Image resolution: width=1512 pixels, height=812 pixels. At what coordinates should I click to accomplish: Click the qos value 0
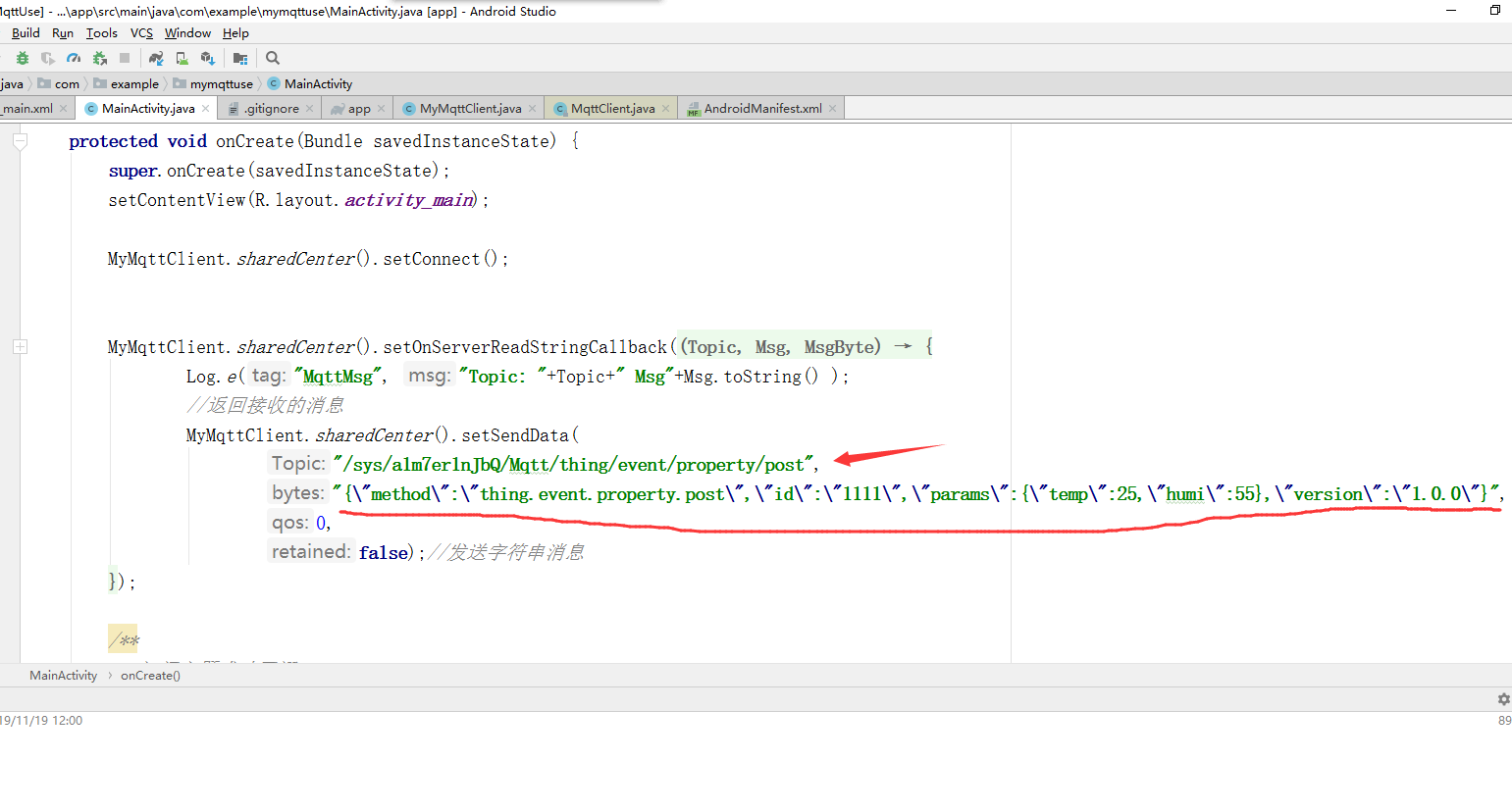click(321, 524)
